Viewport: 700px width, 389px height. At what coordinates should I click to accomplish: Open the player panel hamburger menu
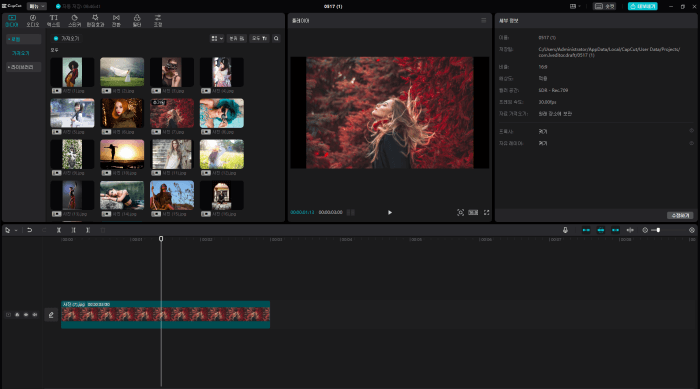click(x=483, y=21)
